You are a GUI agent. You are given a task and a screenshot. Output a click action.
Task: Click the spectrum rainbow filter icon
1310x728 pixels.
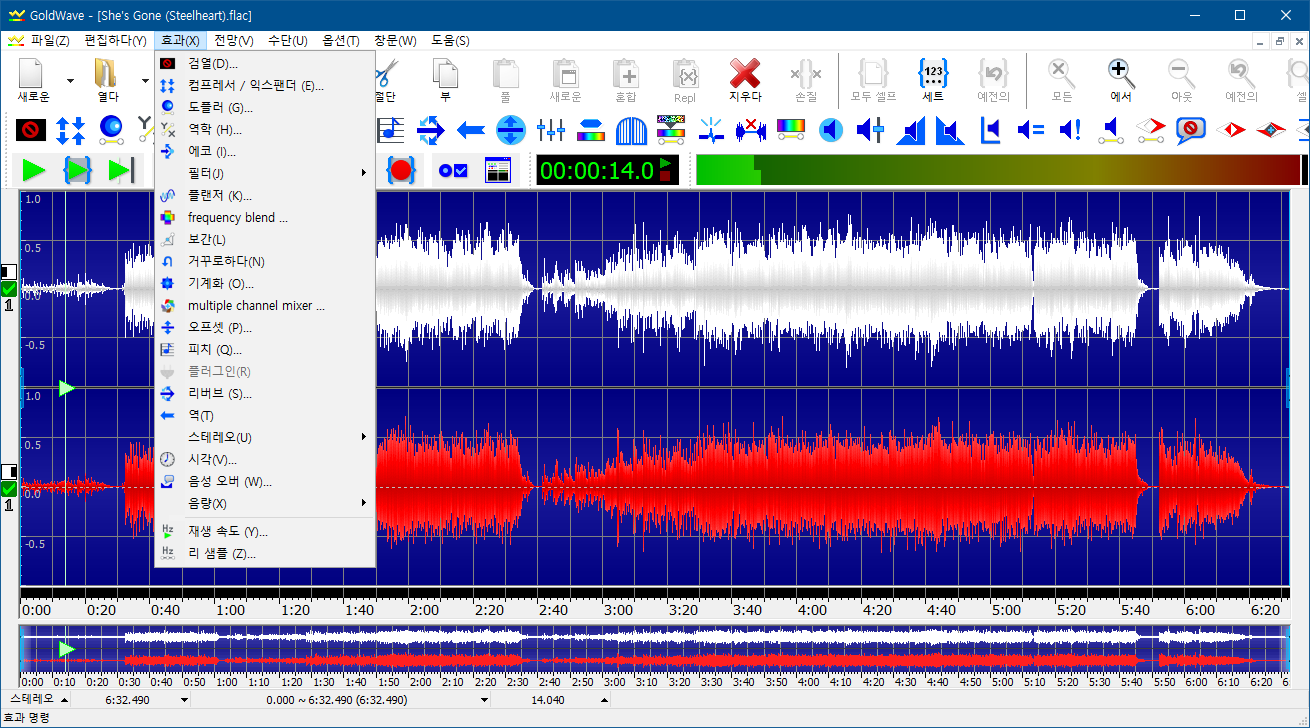coord(791,129)
